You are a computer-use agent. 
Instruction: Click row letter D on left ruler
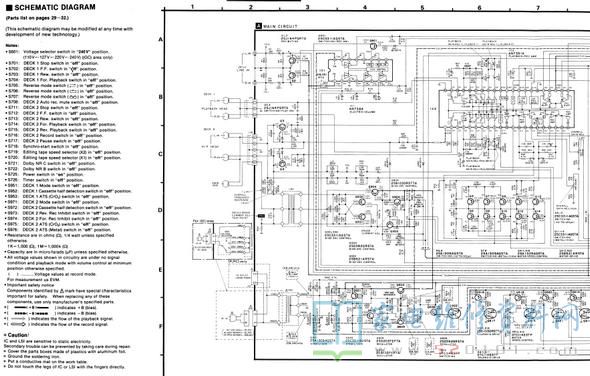[x=160, y=210]
